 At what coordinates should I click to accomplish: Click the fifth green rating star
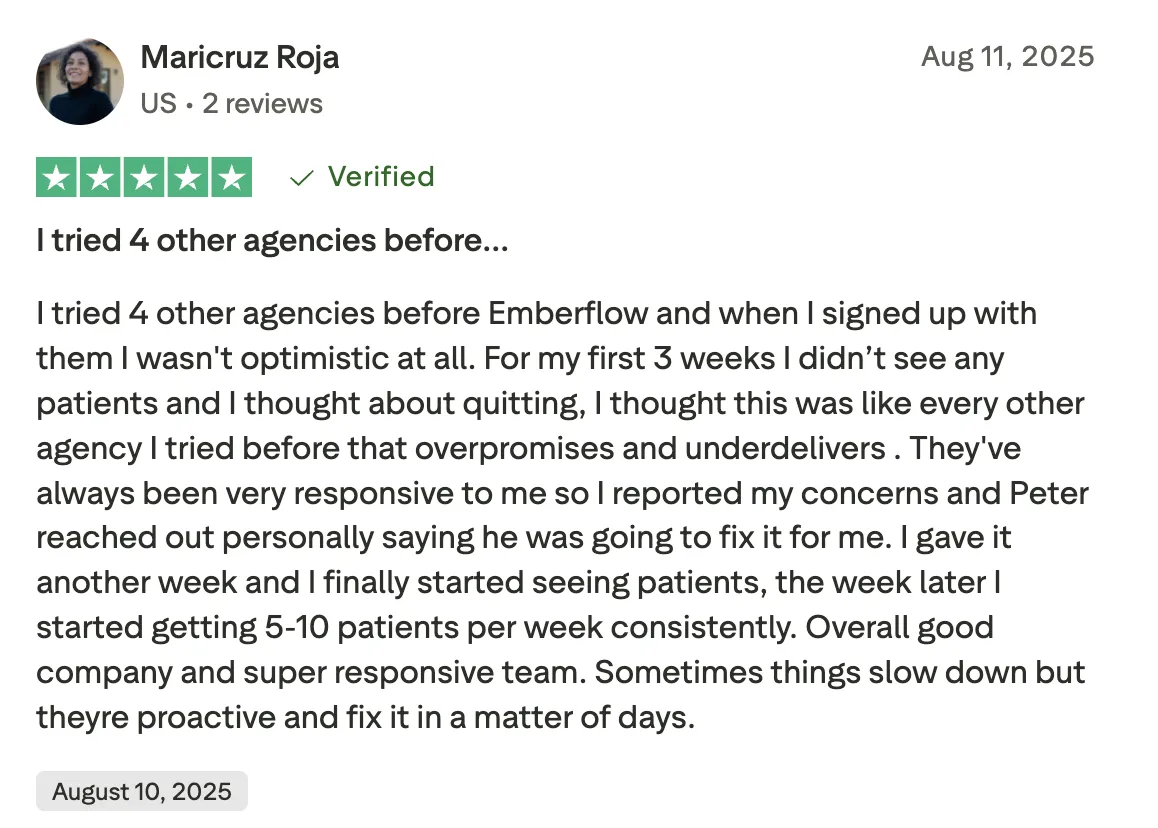tap(231, 177)
